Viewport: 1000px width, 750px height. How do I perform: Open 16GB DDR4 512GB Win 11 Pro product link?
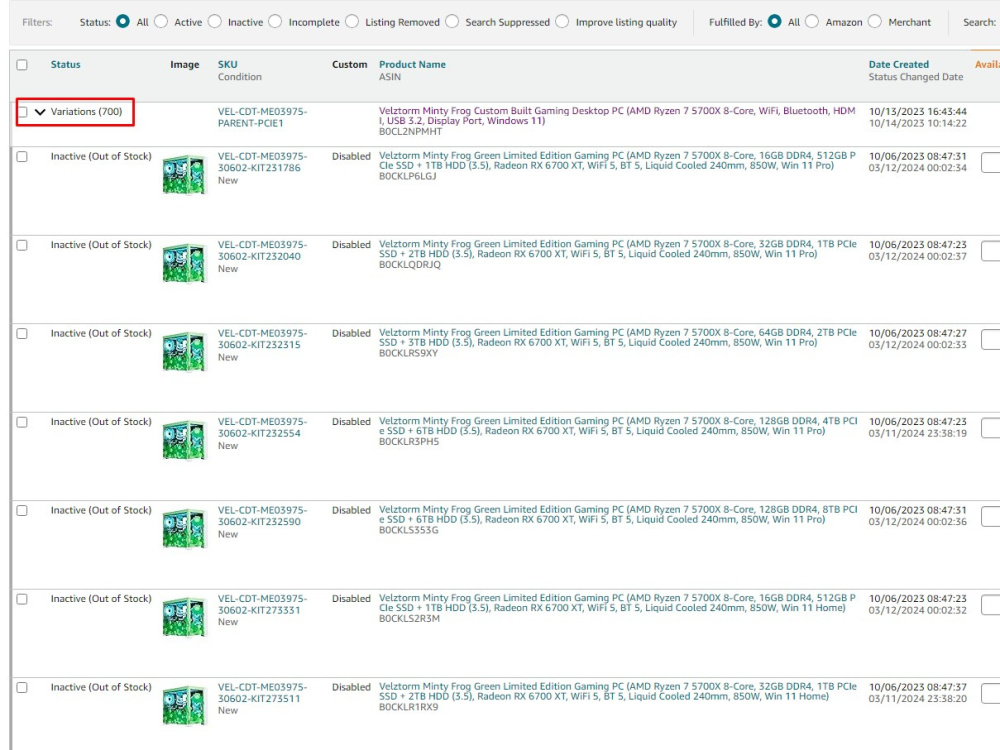pos(617,160)
